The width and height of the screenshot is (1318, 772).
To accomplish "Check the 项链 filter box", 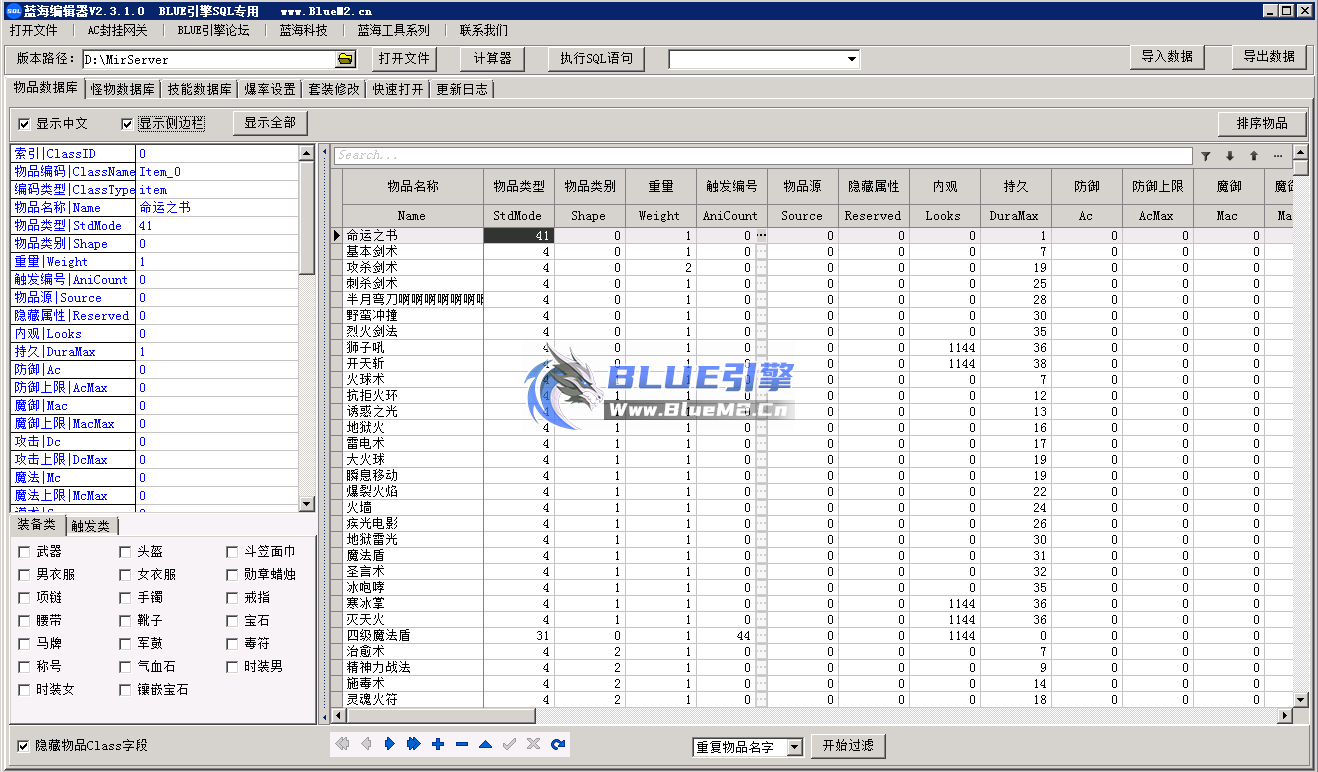I will (x=24, y=598).
